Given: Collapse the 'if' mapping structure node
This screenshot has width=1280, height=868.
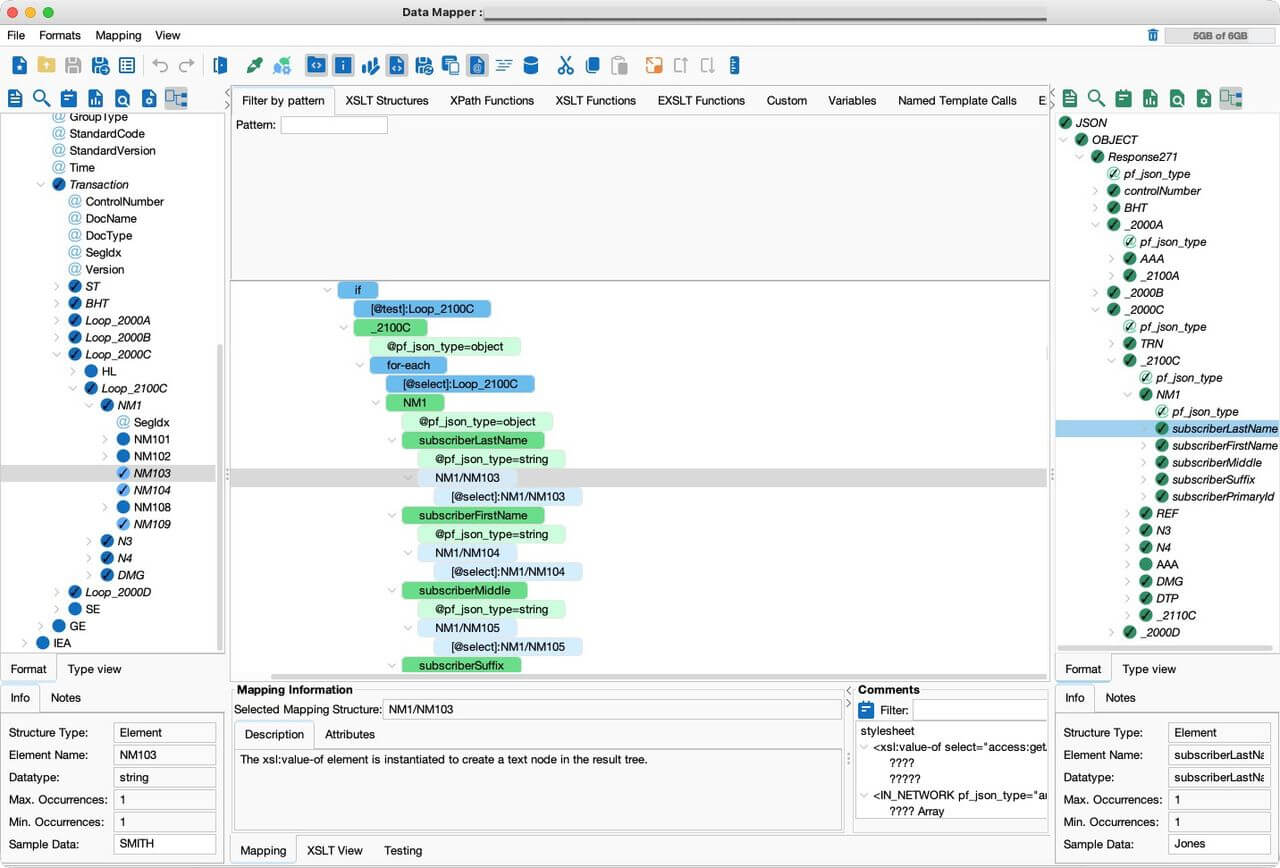Looking at the screenshot, I should click(x=327, y=290).
